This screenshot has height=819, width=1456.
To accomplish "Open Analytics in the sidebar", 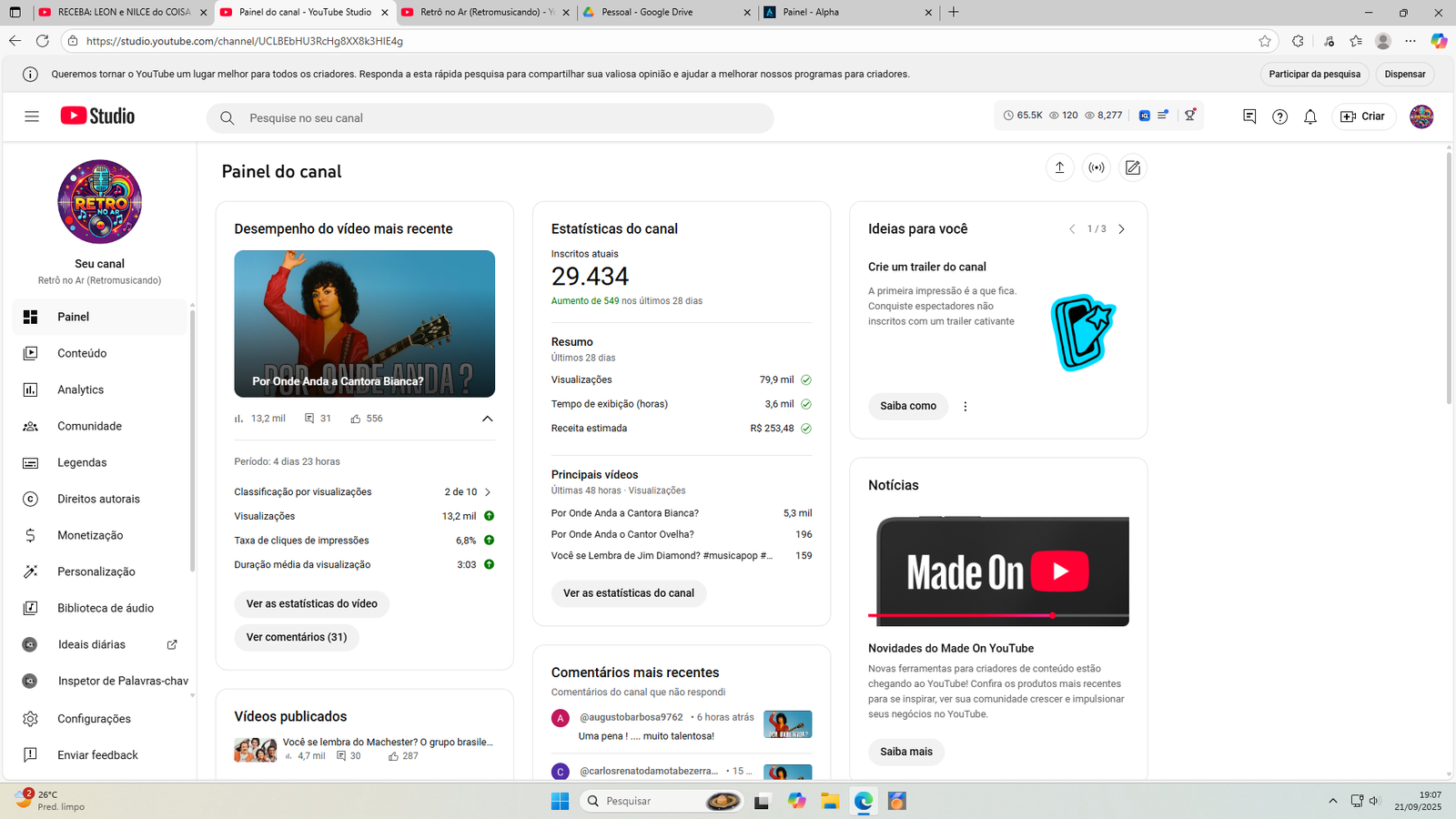I will [x=80, y=389].
